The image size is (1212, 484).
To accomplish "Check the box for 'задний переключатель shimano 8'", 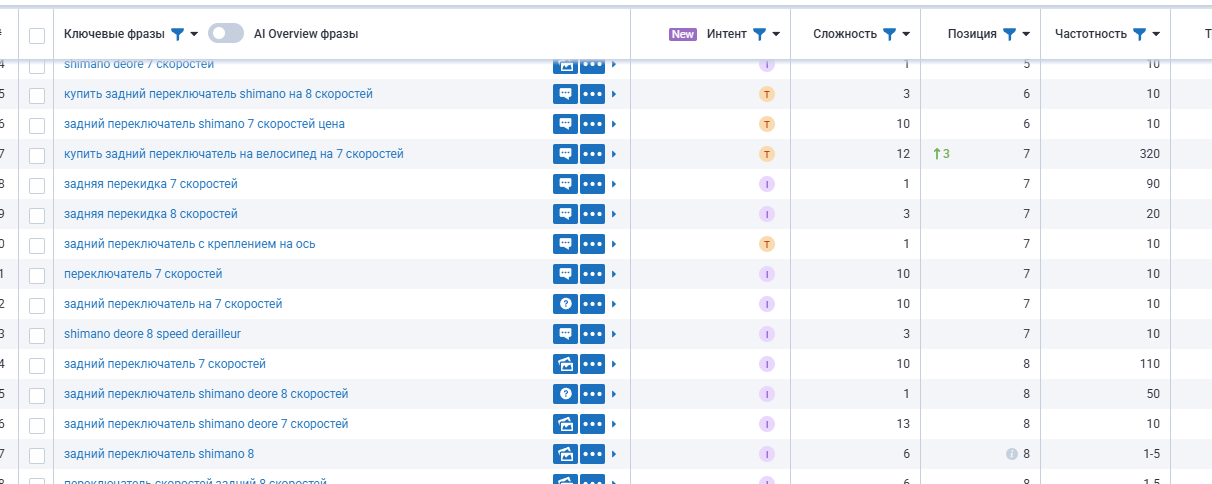I will 37,455.
